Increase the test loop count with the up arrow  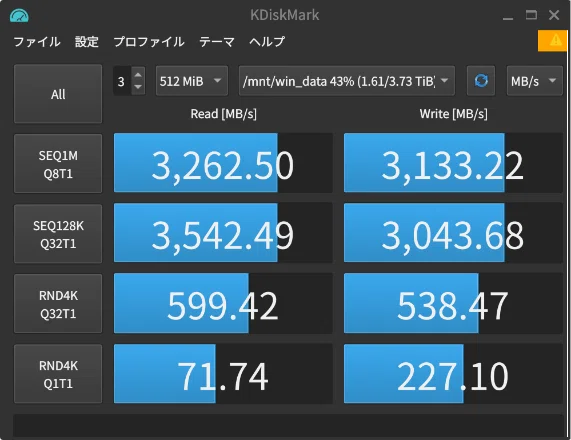[138, 74]
